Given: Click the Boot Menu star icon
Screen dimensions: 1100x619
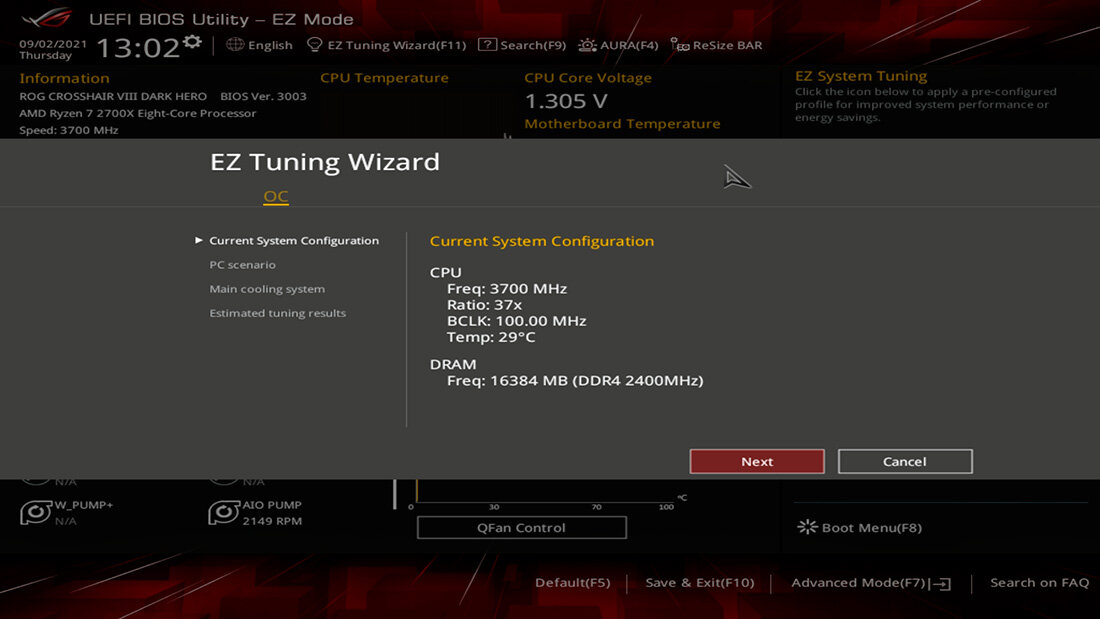Looking at the screenshot, I should 807,527.
